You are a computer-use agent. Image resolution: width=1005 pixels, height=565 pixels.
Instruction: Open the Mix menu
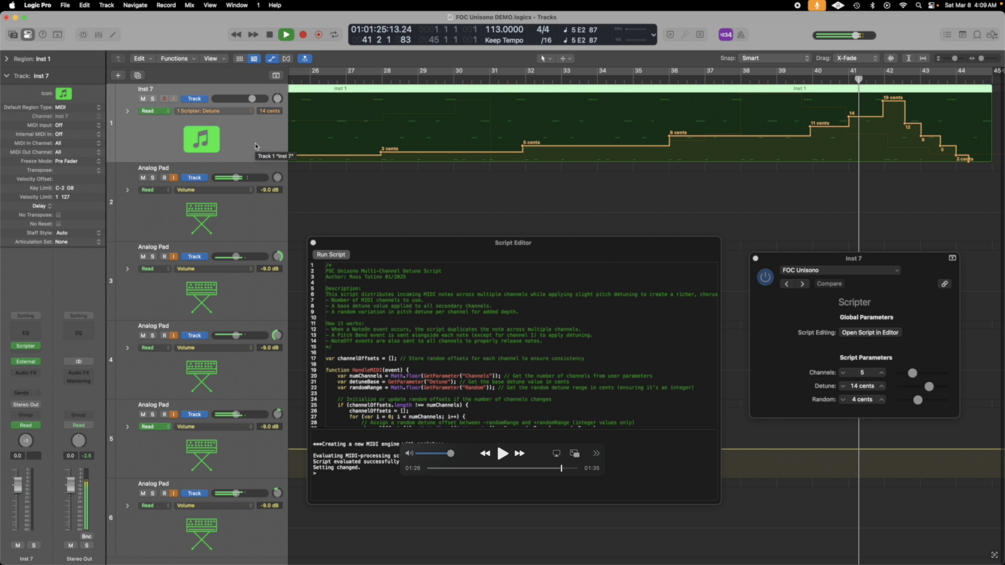coord(189,5)
